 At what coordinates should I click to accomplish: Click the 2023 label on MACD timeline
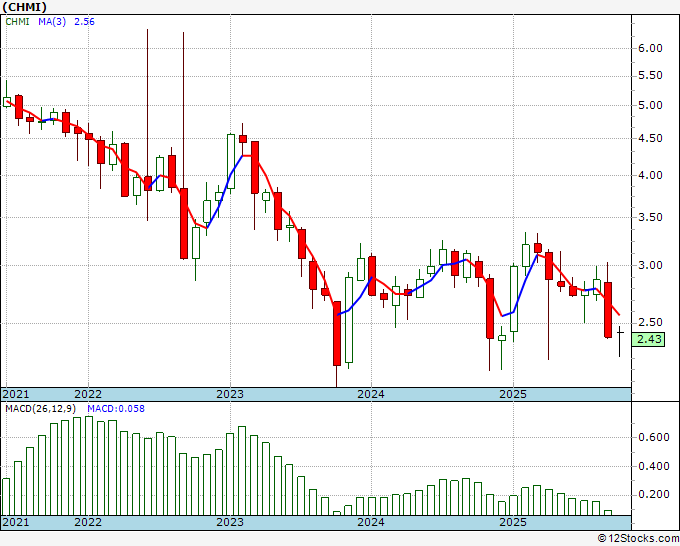click(230, 522)
